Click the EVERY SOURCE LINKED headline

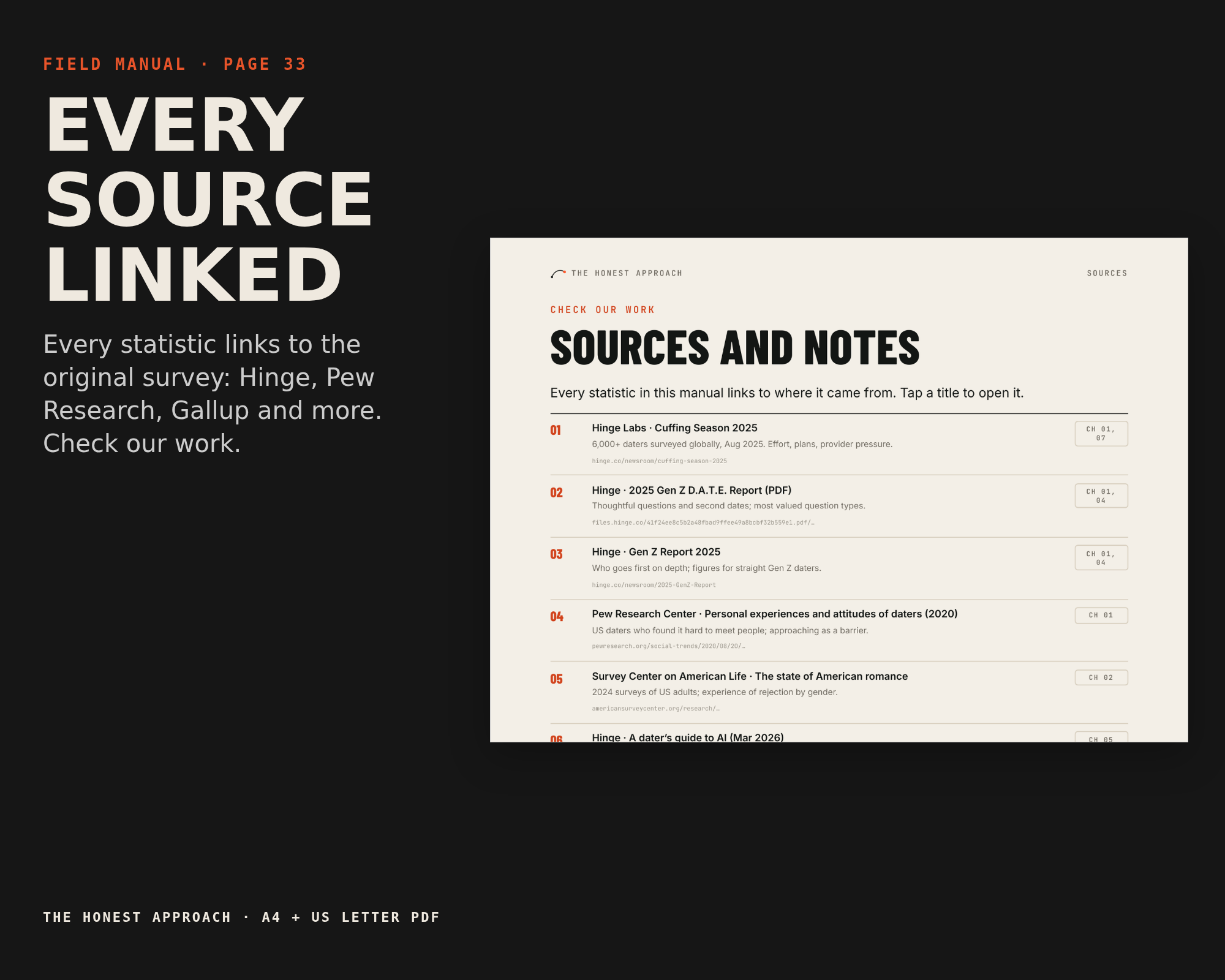(209, 200)
